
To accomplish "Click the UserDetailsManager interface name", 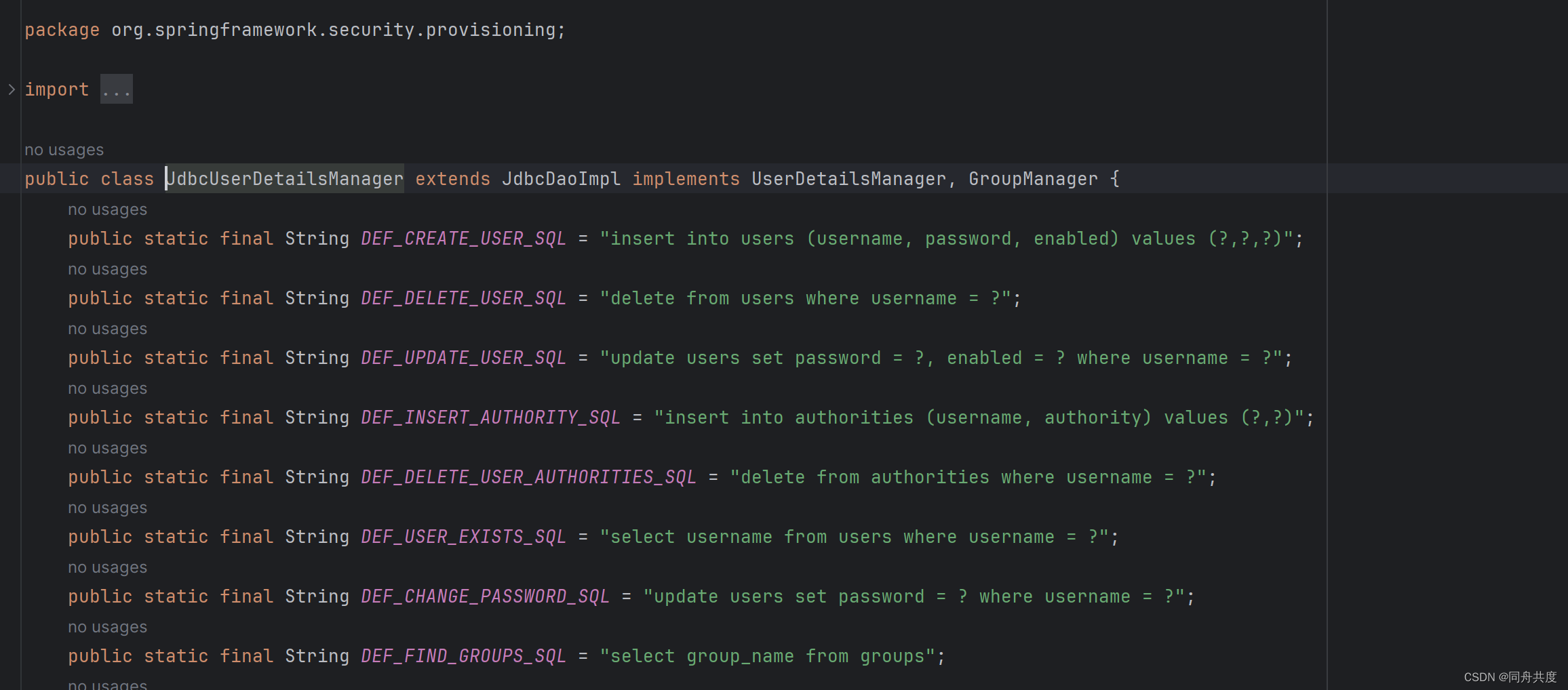I will [848, 179].
